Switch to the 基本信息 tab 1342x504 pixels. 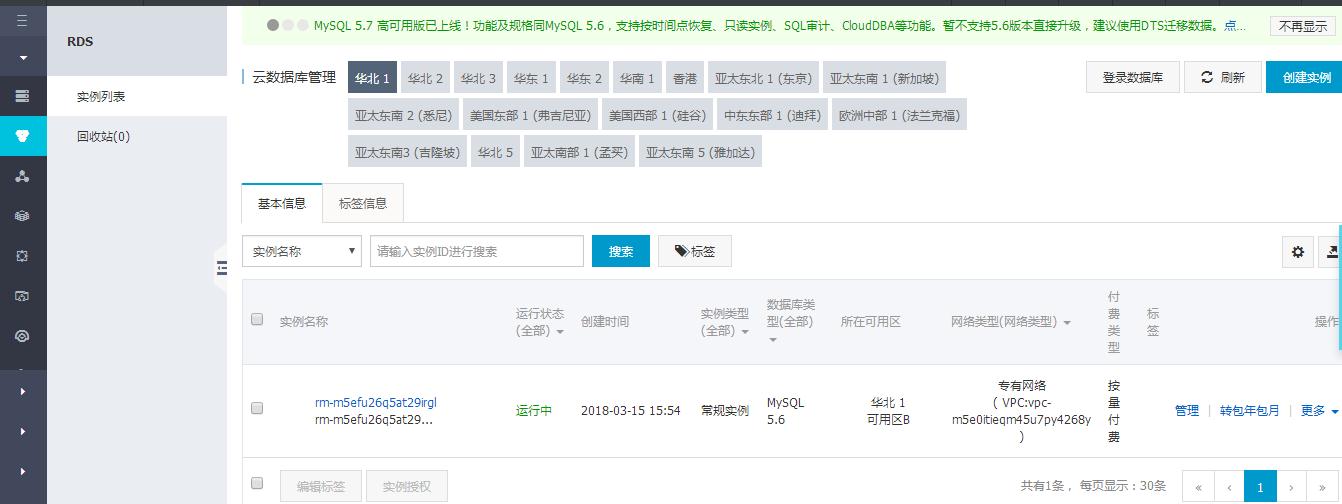point(282,203)
